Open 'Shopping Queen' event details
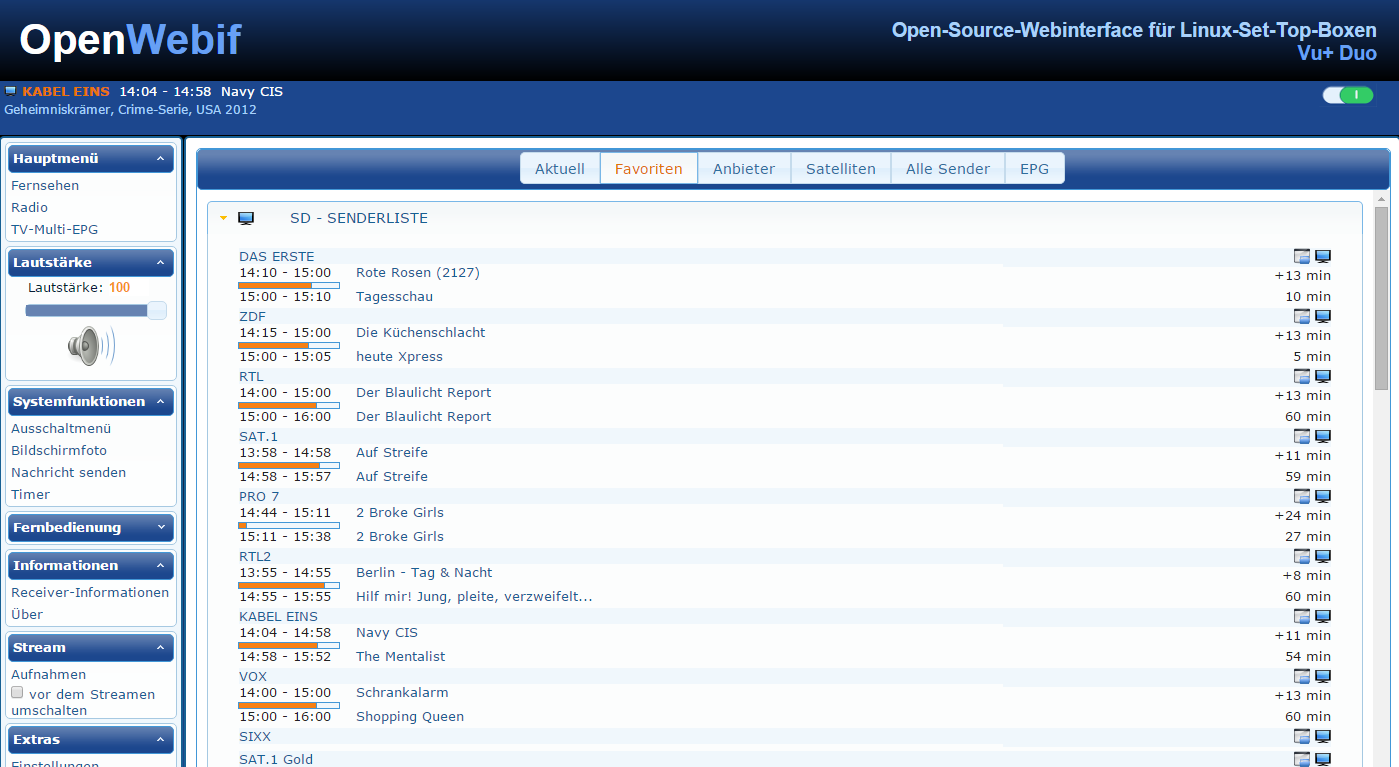1399x767 pixels. click(410, 716)
